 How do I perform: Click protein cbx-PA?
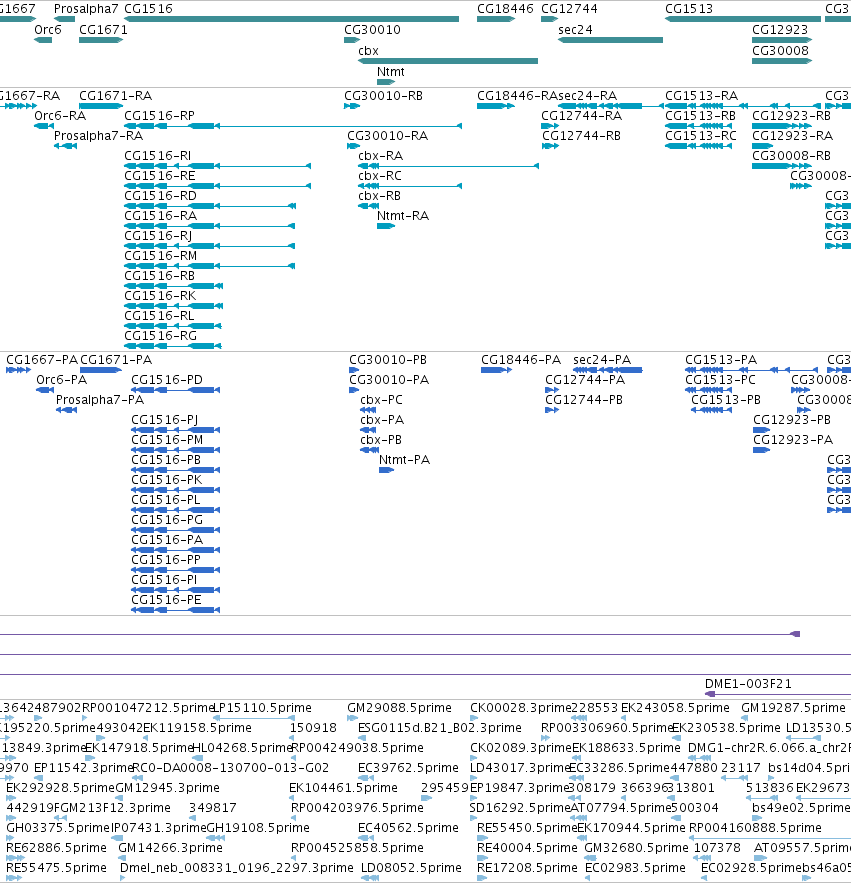[x=368, y=430]
